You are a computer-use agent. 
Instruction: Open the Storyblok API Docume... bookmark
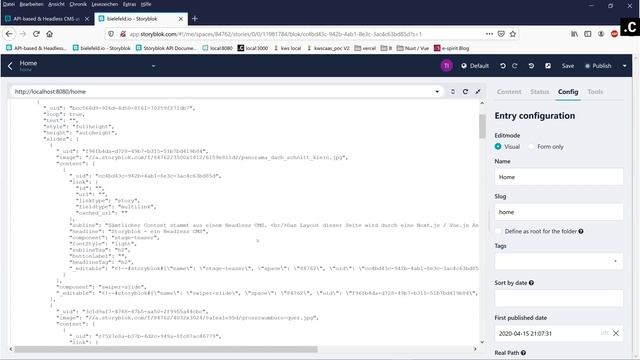coord(166,48)
